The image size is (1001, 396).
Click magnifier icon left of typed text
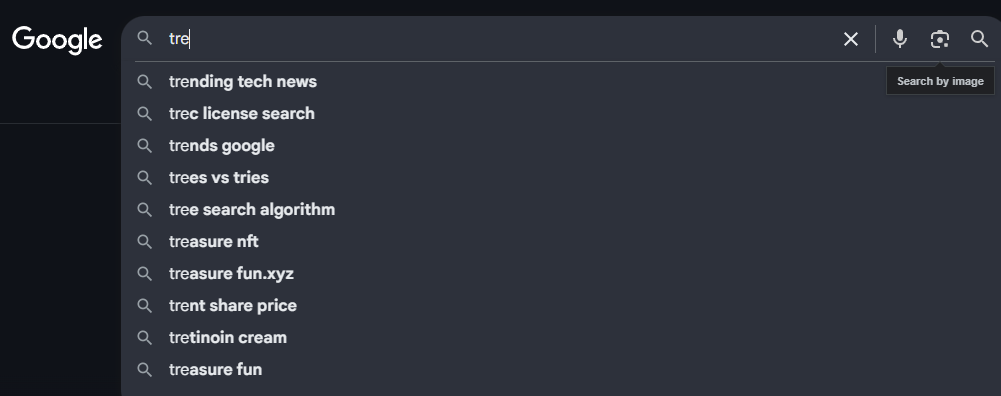[145, 38]
